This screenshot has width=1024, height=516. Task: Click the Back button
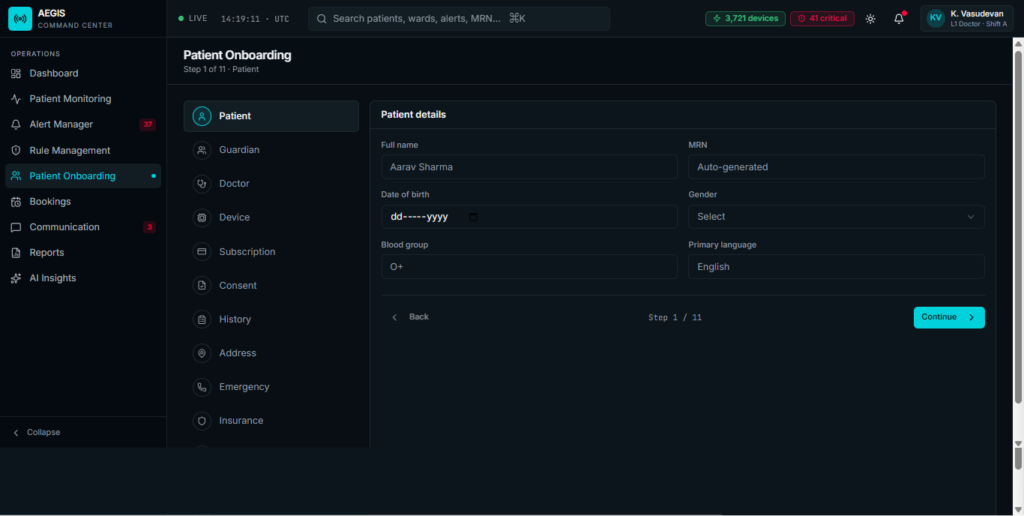point(410,317)
